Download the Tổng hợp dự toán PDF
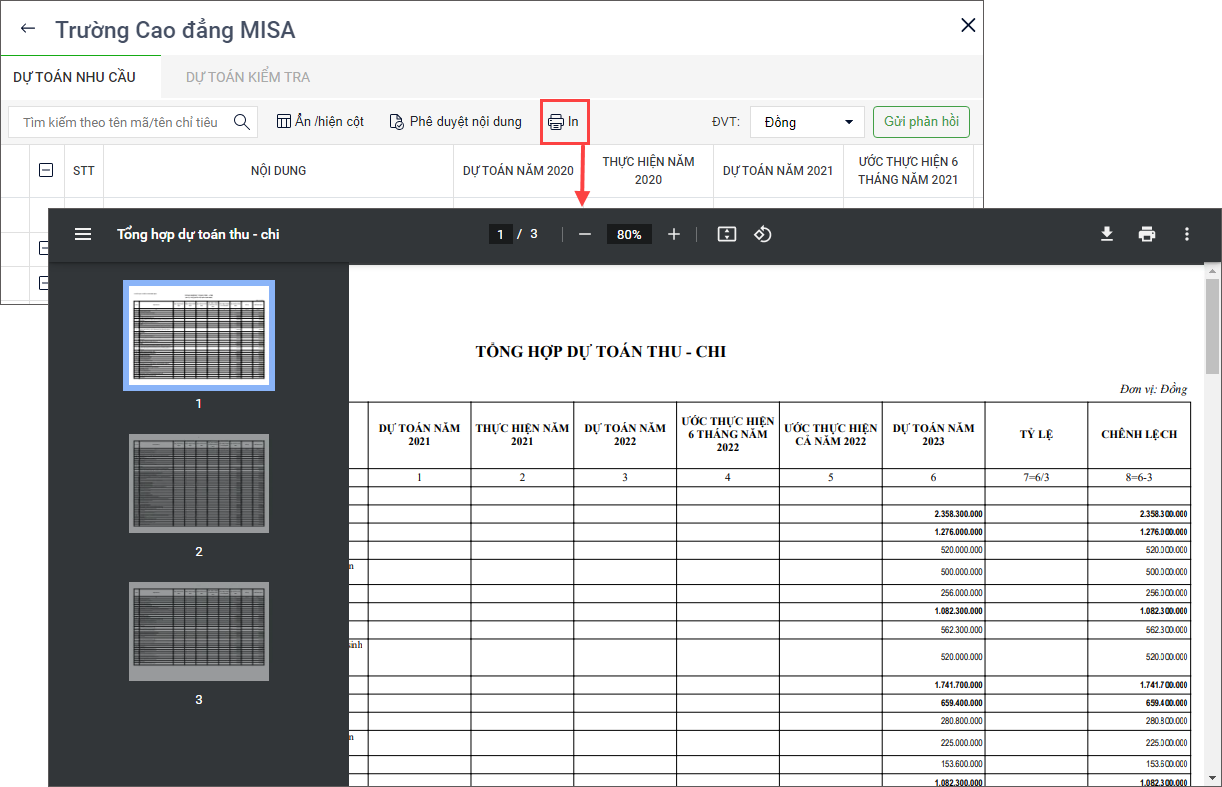1222x787 pixels. [1107, 234]
